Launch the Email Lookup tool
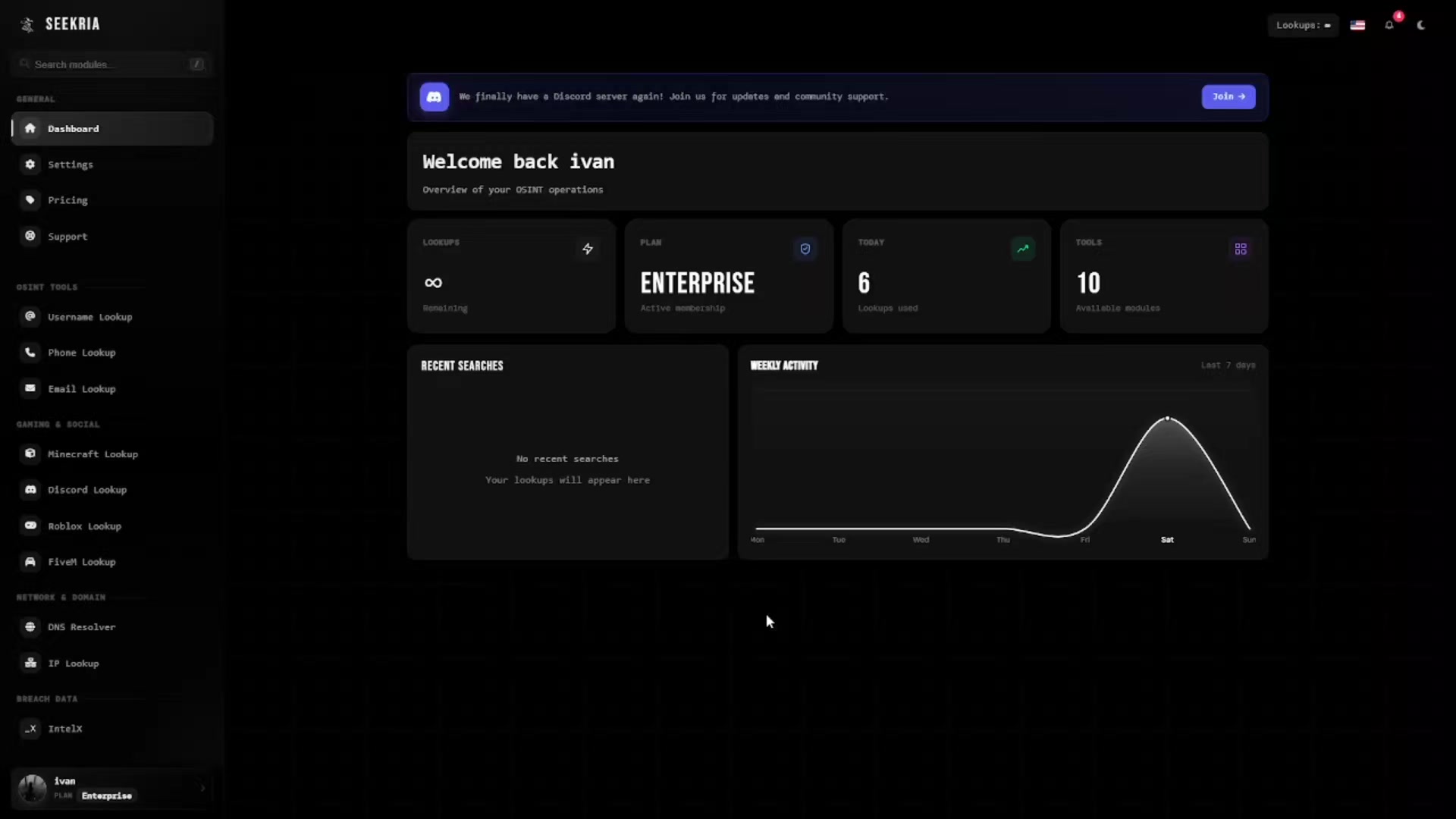 112,389
